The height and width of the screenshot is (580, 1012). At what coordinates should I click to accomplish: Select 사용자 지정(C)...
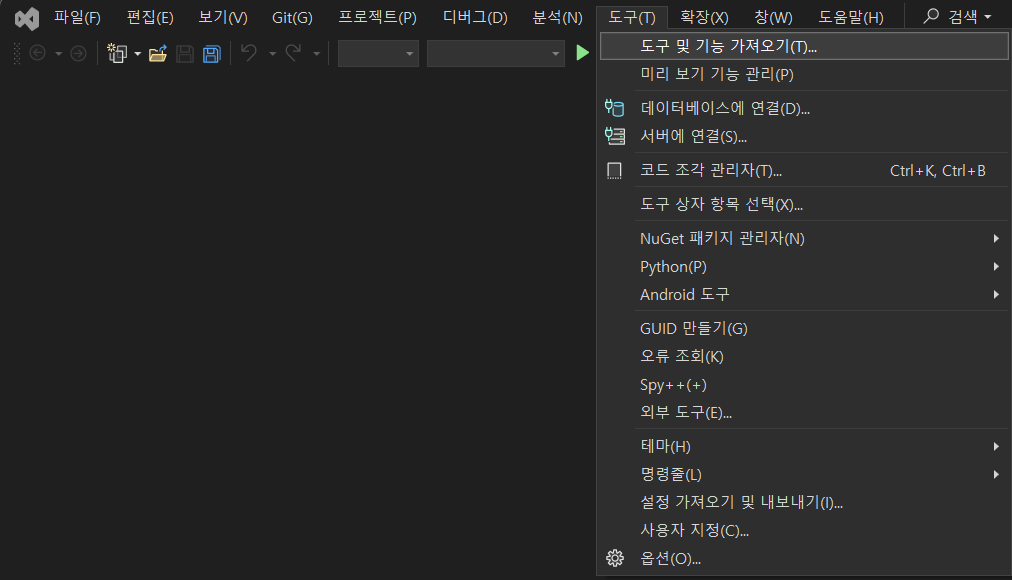pyautogui.click(x=804, y=530)
